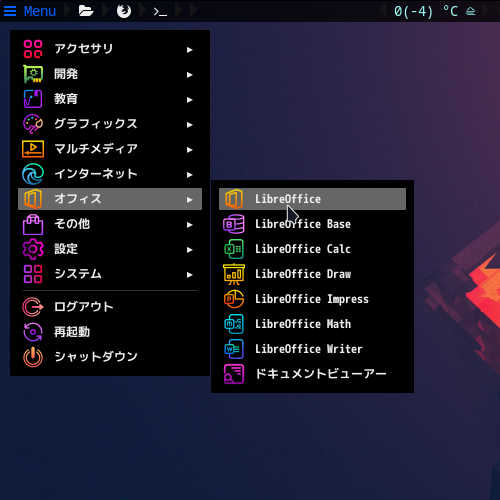Click the その他 shopping bag icon
This screenshot has height=500, width=500.
pos(33,224)
